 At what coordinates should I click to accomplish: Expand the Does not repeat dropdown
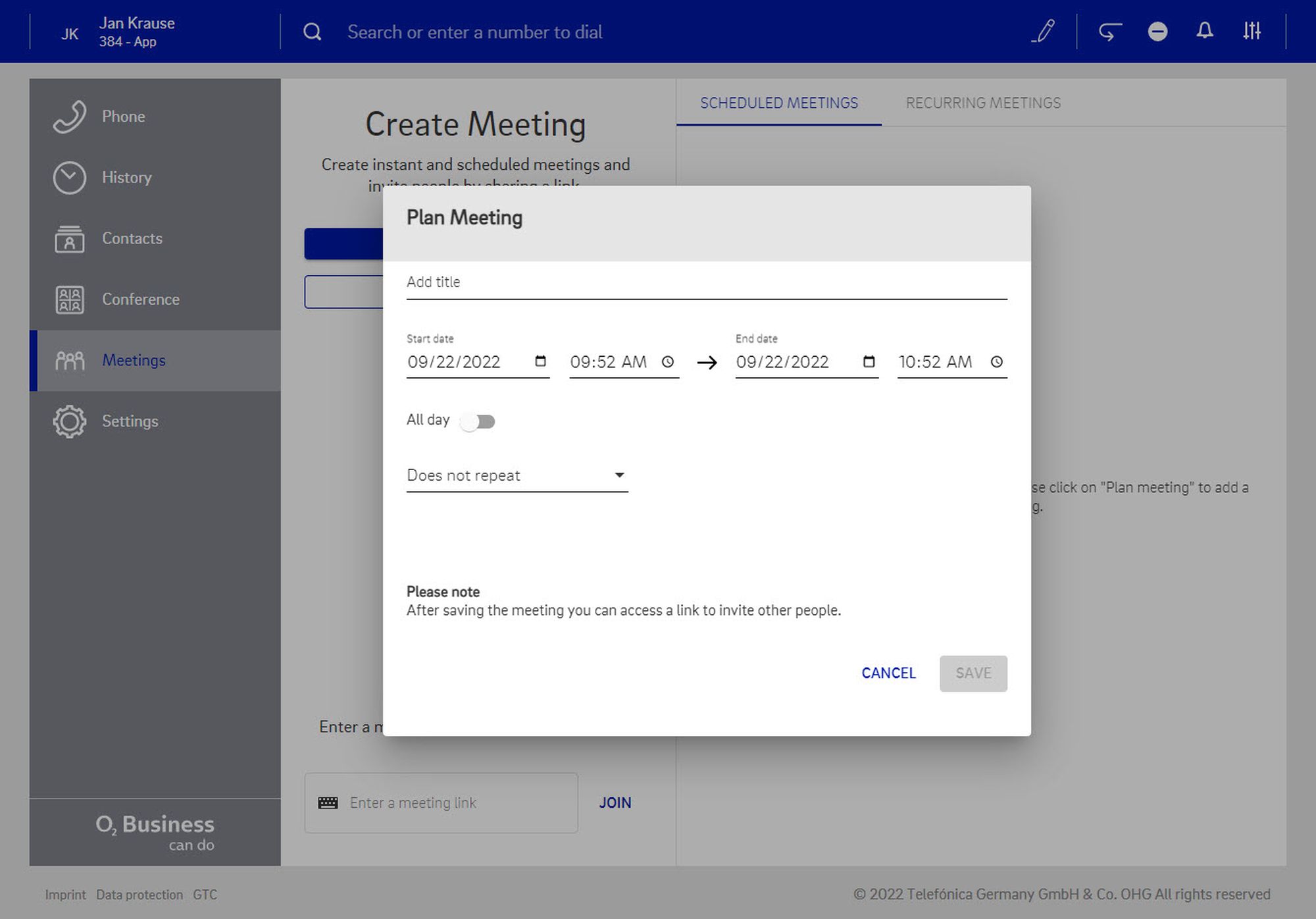point(517,475)
